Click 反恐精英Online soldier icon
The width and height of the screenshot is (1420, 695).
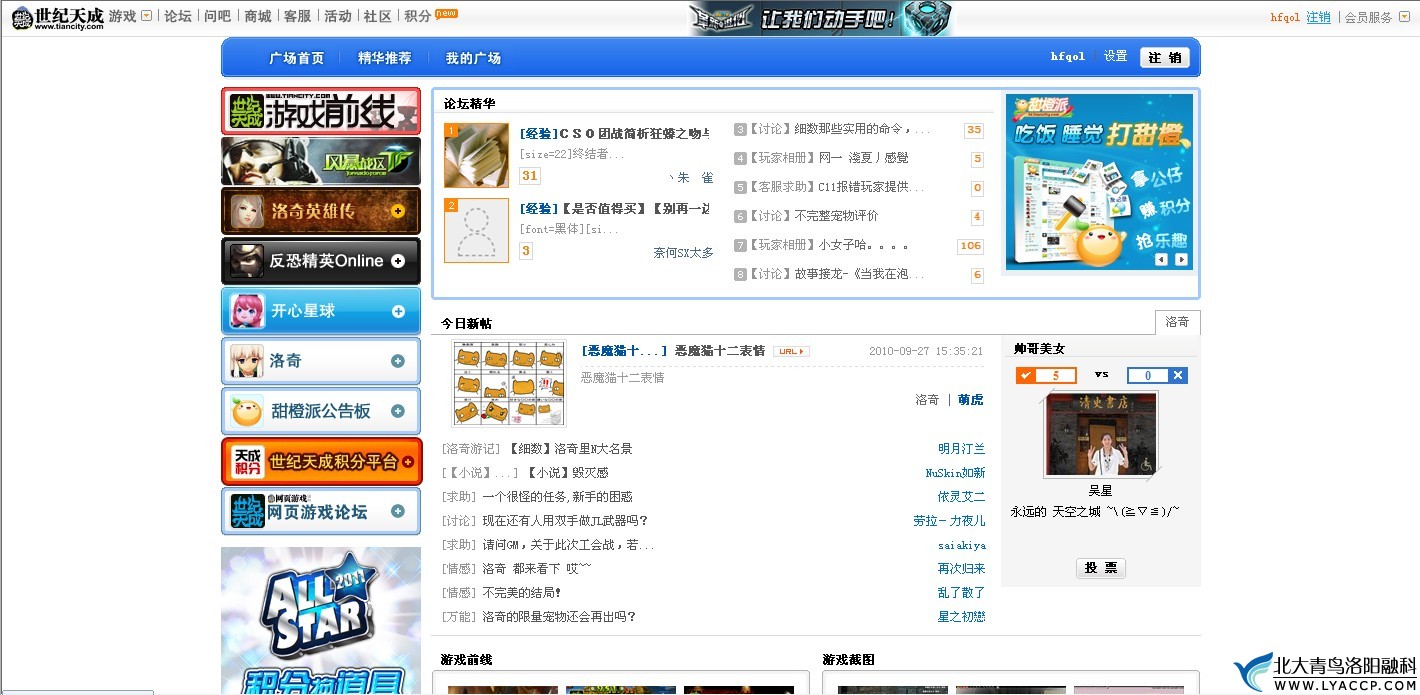[247, 261]
